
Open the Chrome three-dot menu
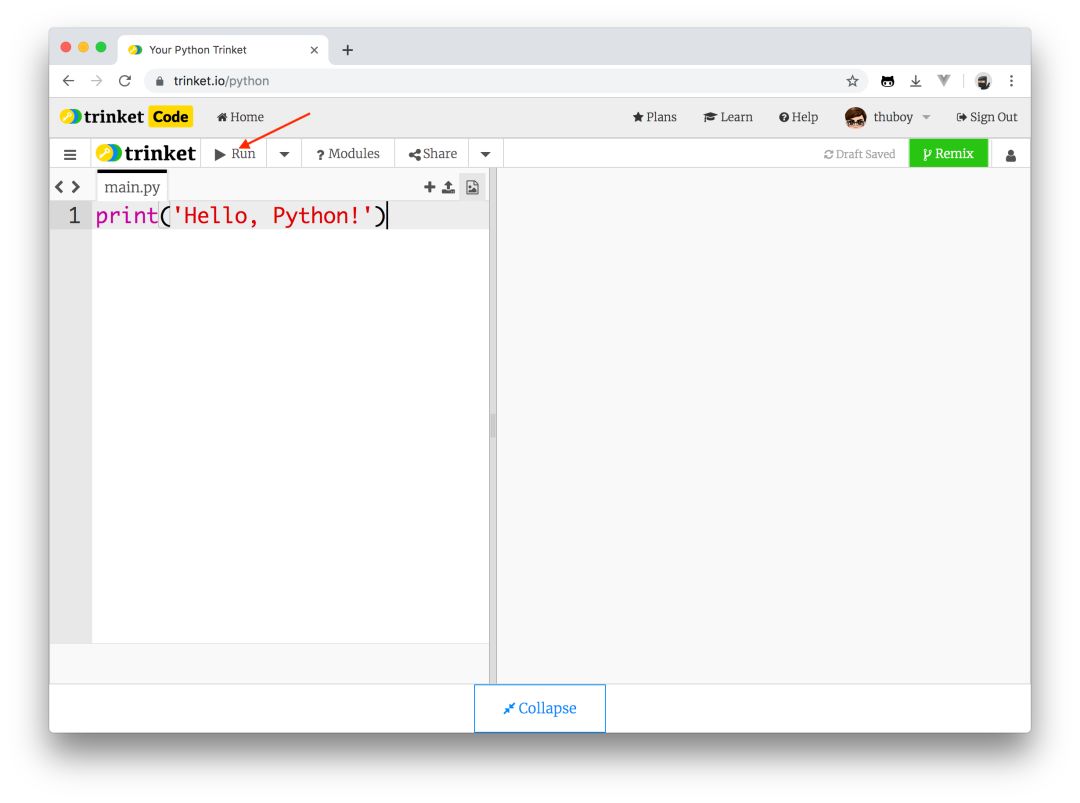click(1011, 81)
